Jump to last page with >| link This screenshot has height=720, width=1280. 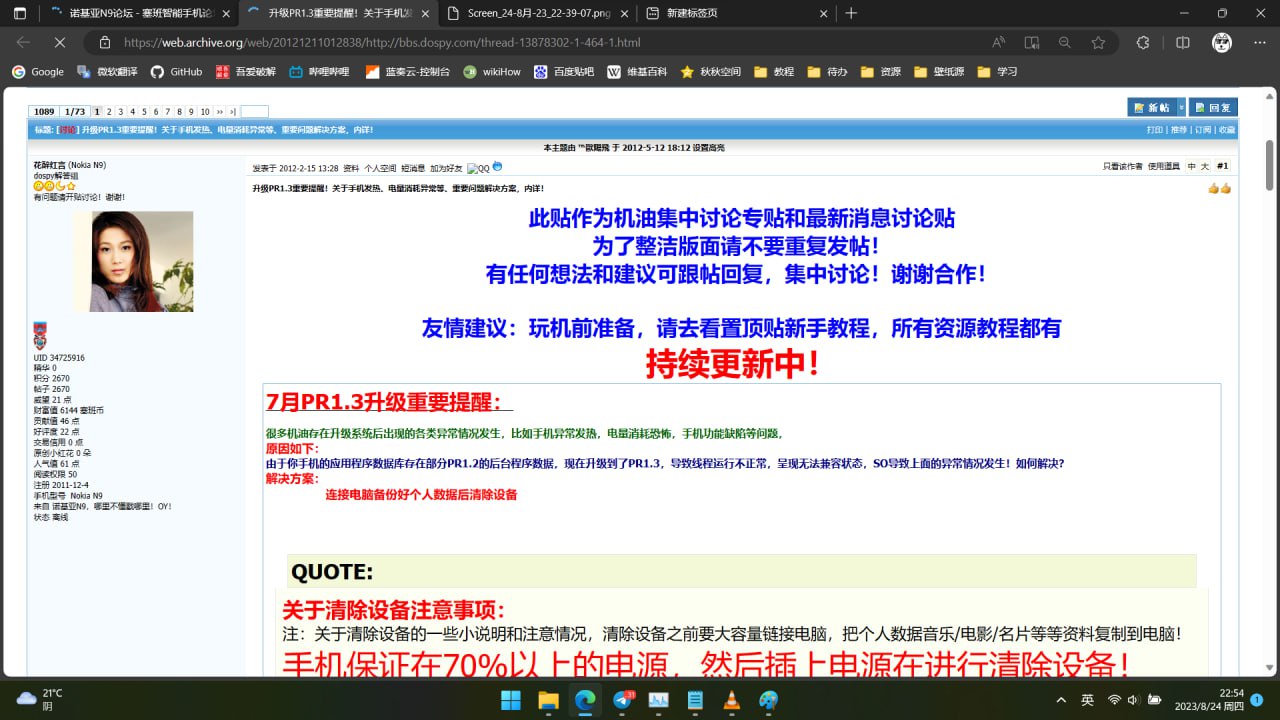tap(233, 112)
